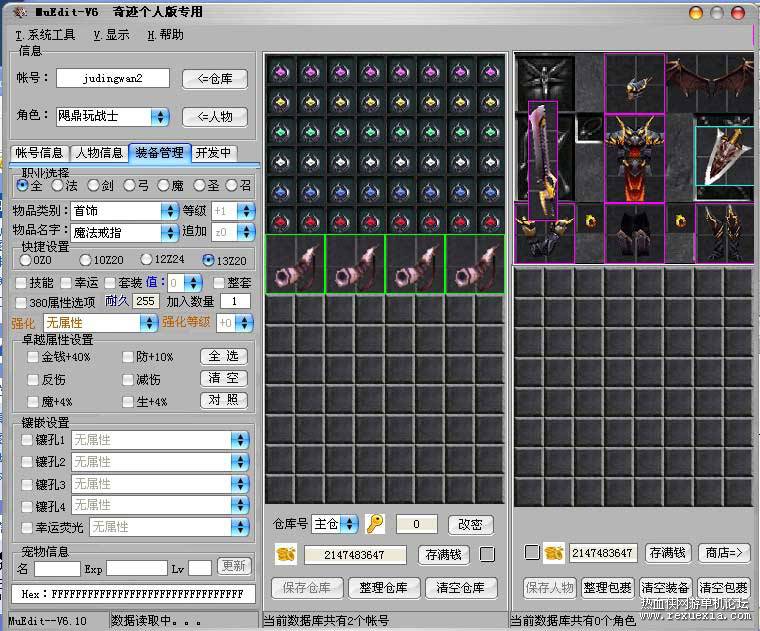Check the 金钱+40% excellent option
The height and width of the screenshot is (631, 760).
pos(32,357)
